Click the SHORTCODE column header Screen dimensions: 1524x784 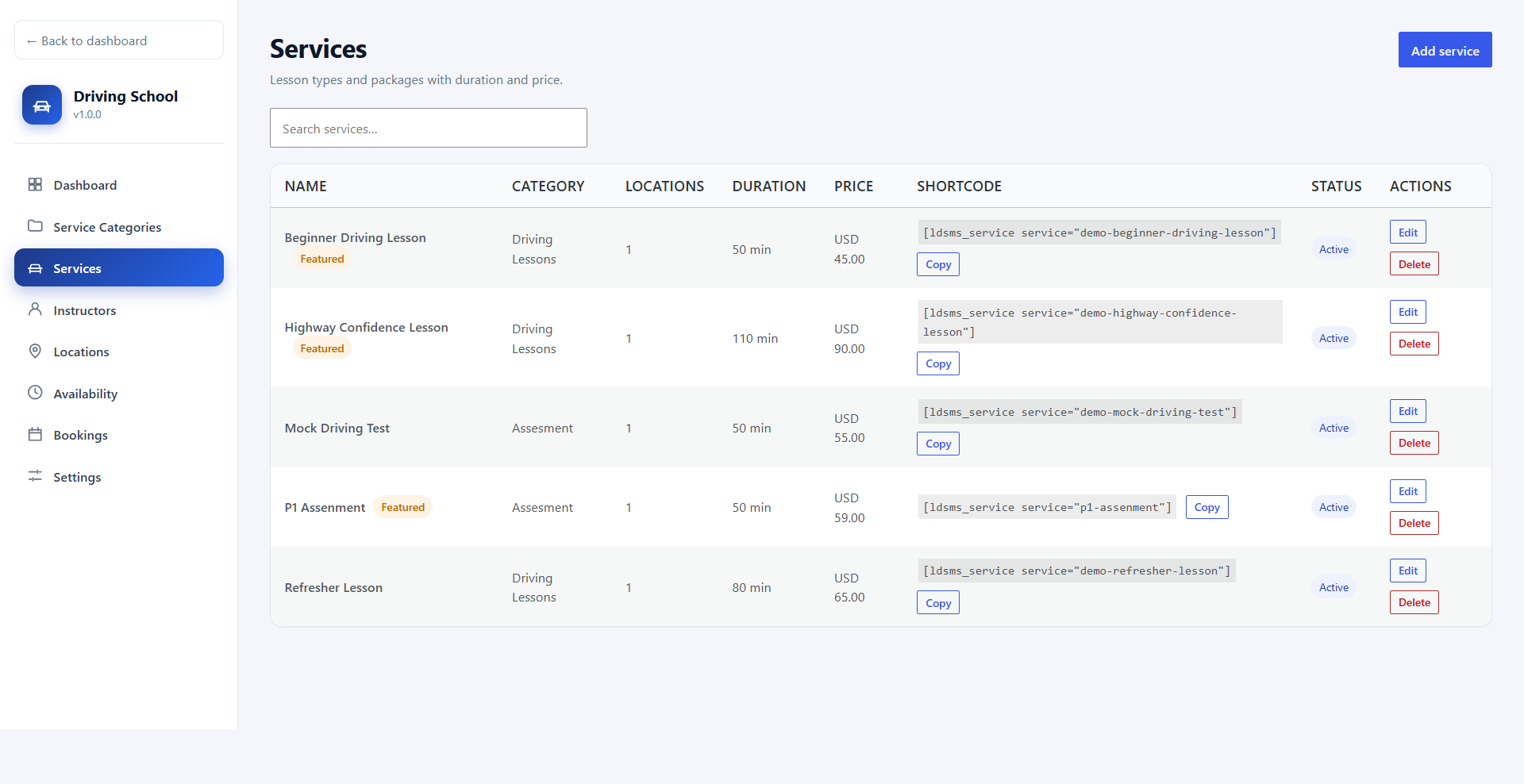click(x=959, y=186)
